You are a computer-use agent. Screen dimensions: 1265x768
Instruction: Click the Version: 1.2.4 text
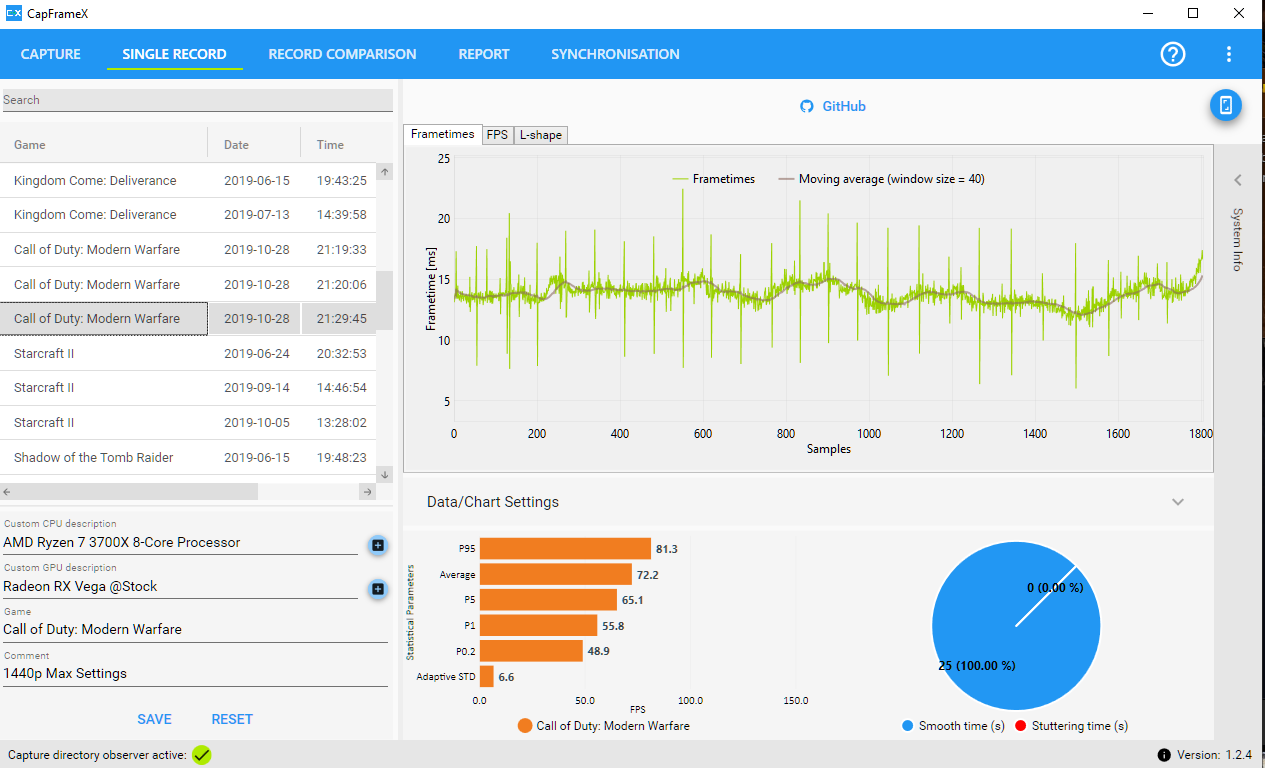(1215, 755)
